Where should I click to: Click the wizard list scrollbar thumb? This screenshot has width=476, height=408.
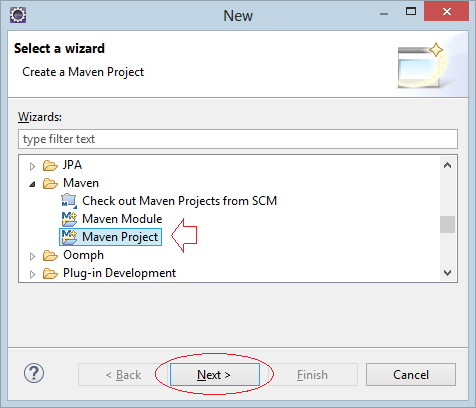coord(447,225)
